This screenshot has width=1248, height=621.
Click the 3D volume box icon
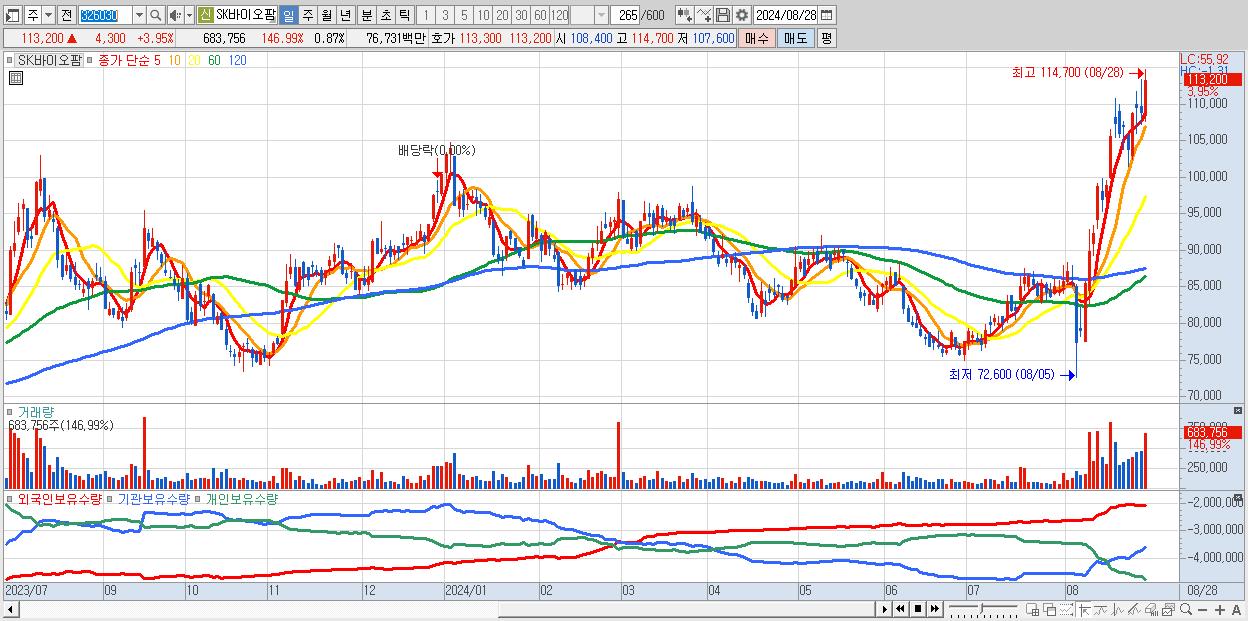(1151, 610)
